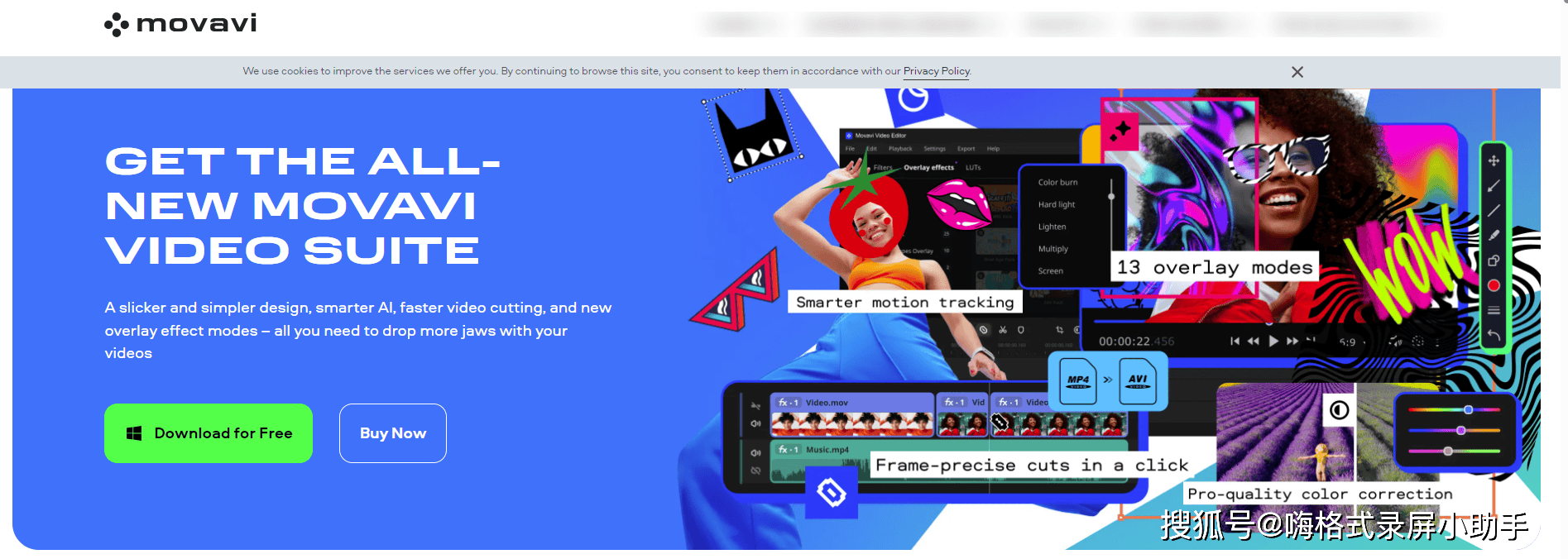The width and height of the screenshot is (1568, 559).
Task: Open line thickness three-lines icon
Action: (1494, 311)
